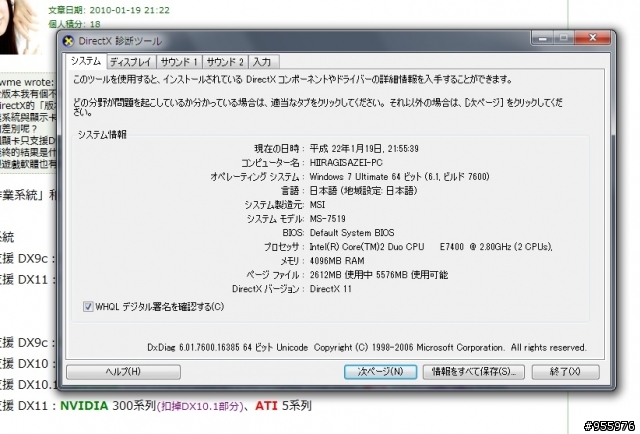This screenshot has height=434, width=640.
Task: Click the DxDiag 6.01.7600.16385 version text
Action: (193, 347)
